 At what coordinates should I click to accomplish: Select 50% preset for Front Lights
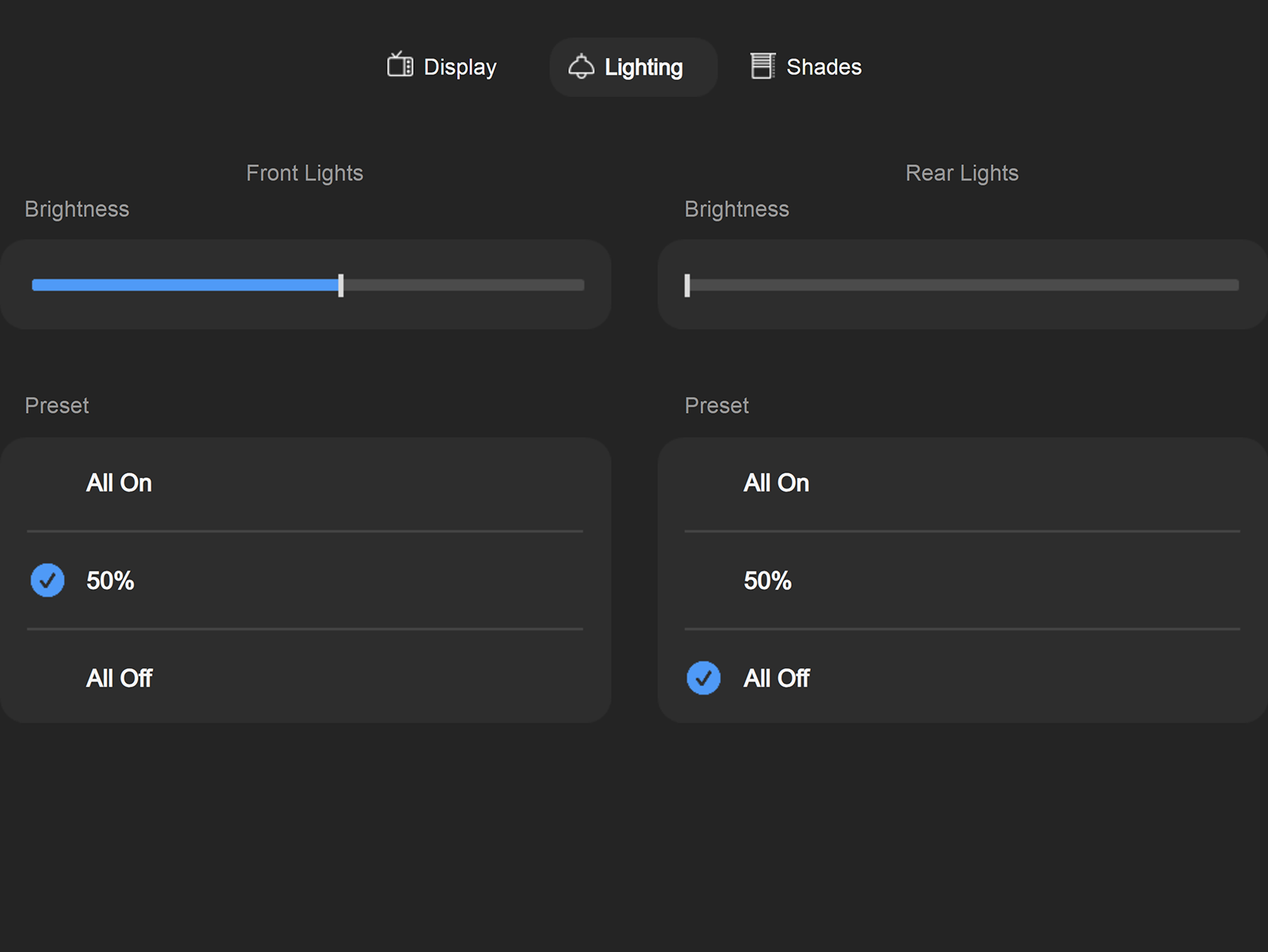(x=305, y=580)
